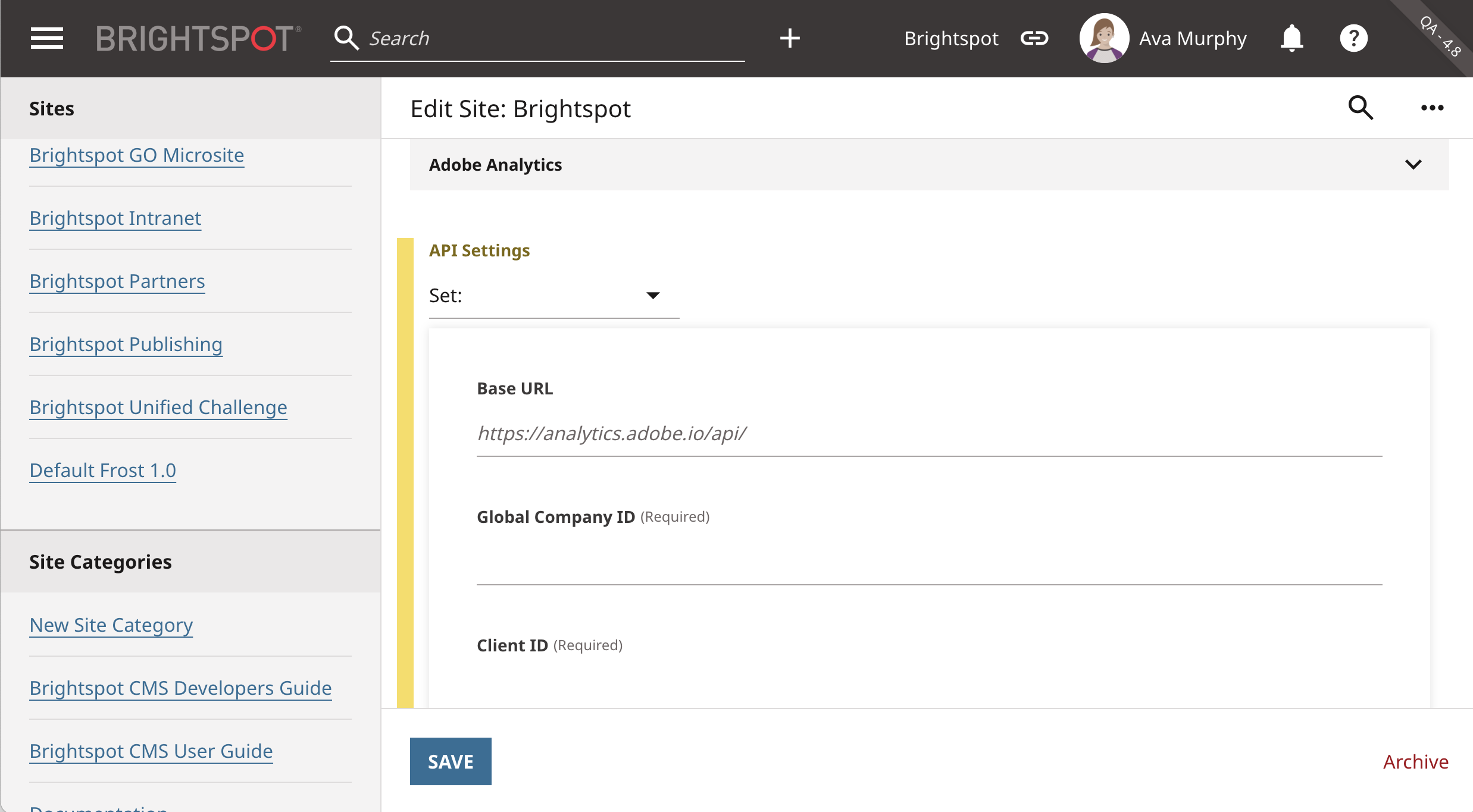
Task: Click the Sites panel heading
Action: tap(52, 109)
